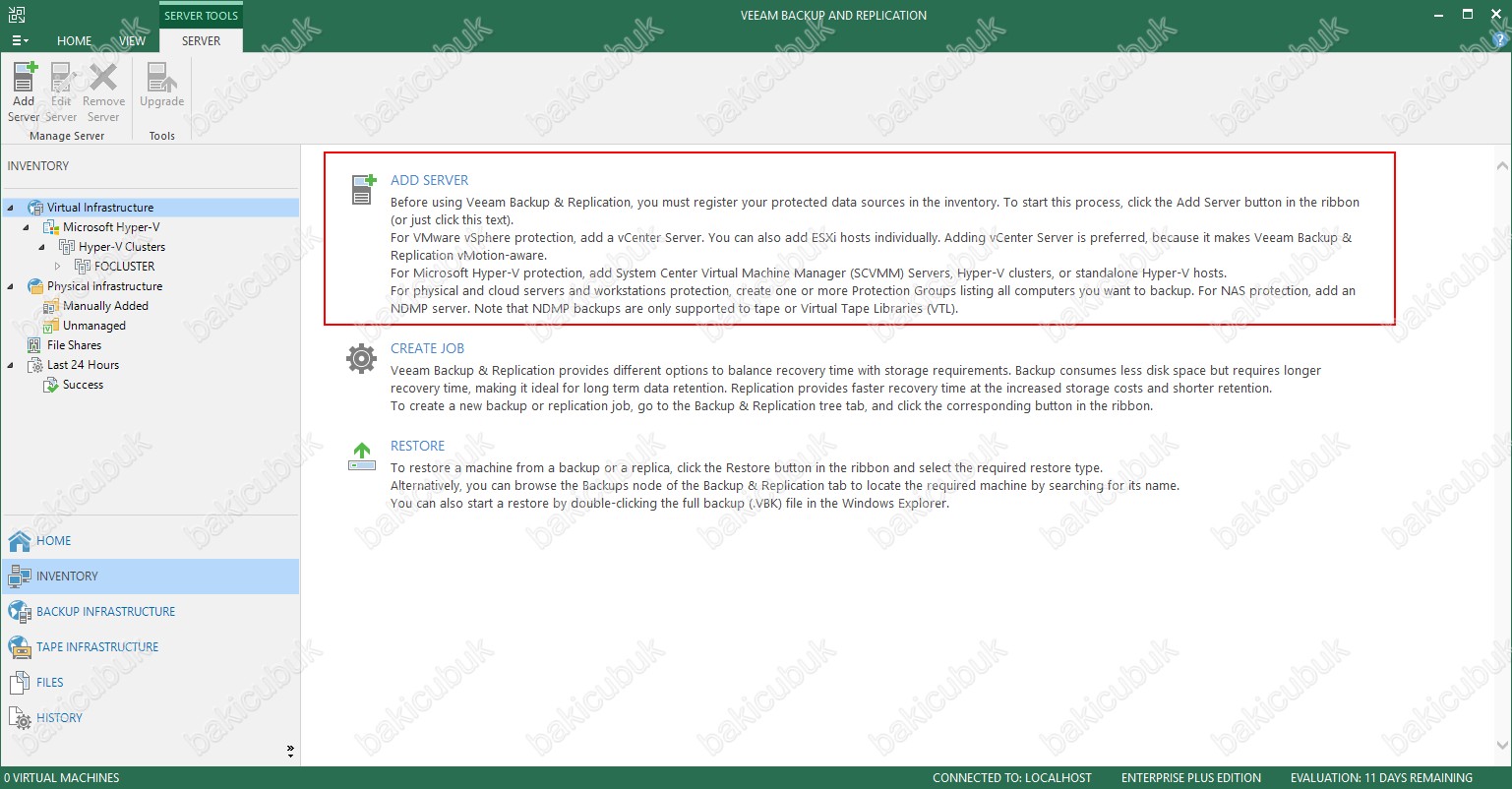This screenshot has height=789, width=1512.
Task: Select Physical Infrastructure in the inventory tree
Action: [104, 286]
